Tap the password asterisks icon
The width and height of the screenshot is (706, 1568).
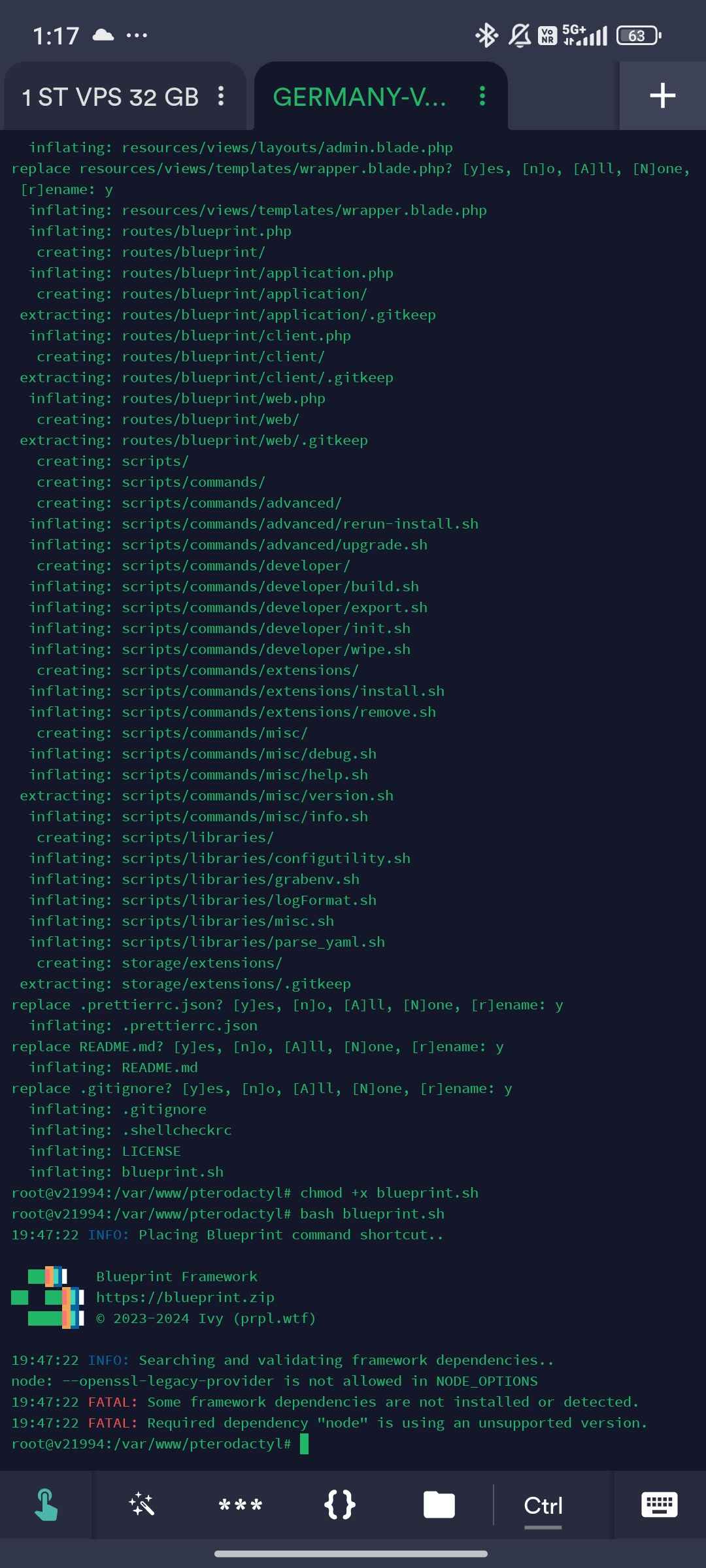(241, 1506)
